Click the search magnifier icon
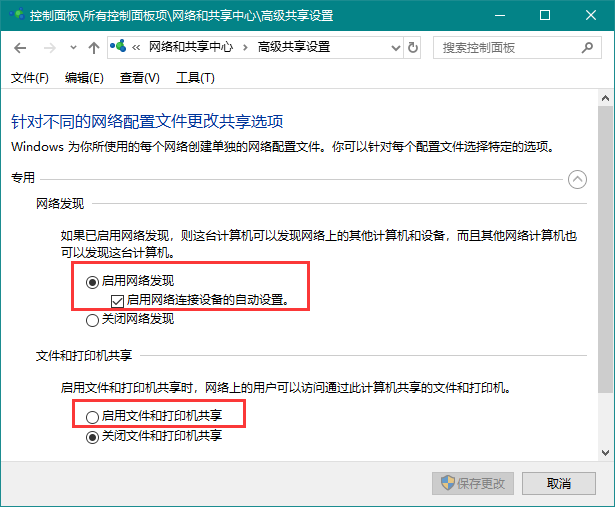615x507 pixels. click(x=587, y=48)
